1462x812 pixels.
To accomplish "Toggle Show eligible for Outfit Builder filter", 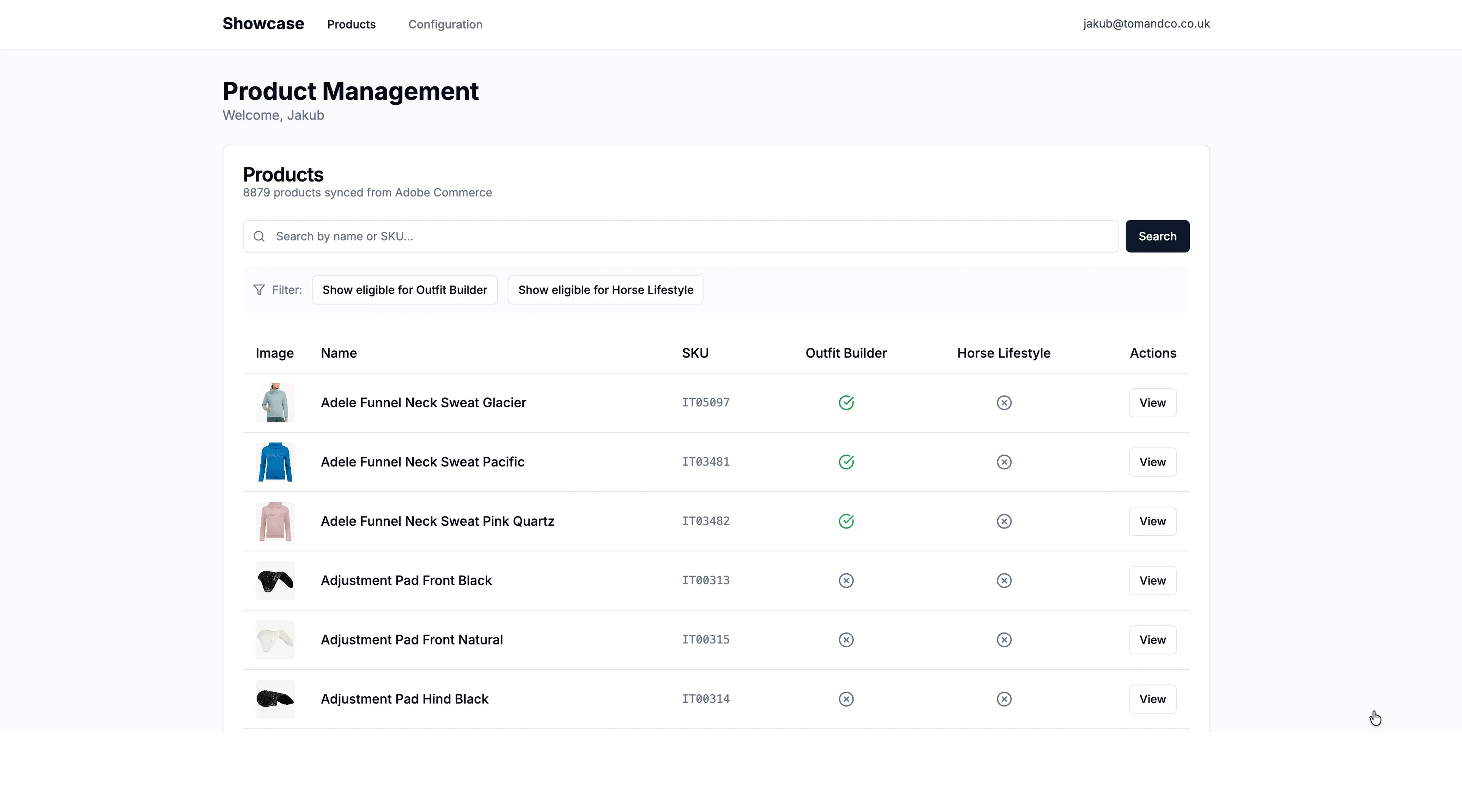I will click(x=405, y=290).
